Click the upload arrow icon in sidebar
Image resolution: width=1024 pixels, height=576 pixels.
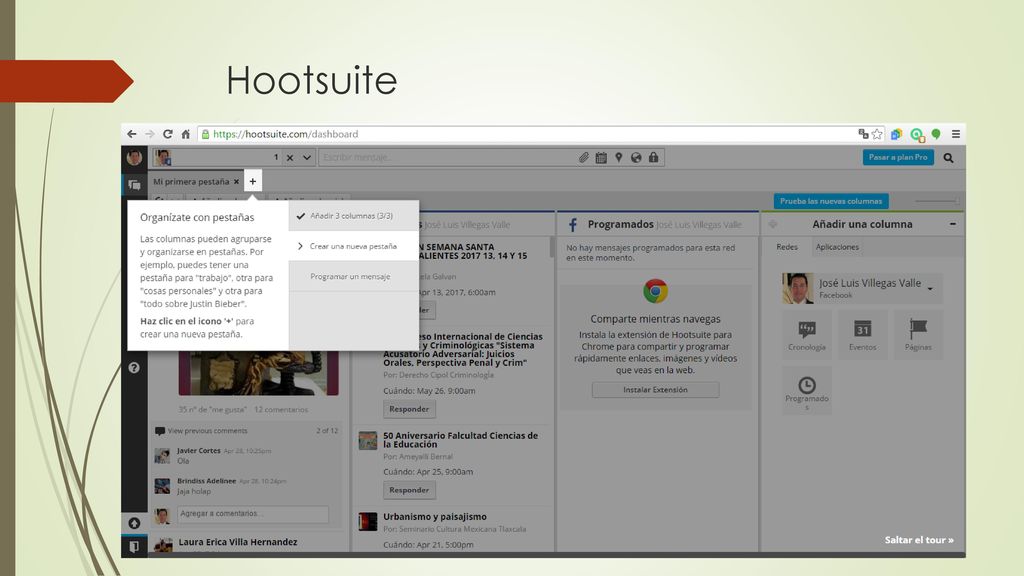(134, 523)
